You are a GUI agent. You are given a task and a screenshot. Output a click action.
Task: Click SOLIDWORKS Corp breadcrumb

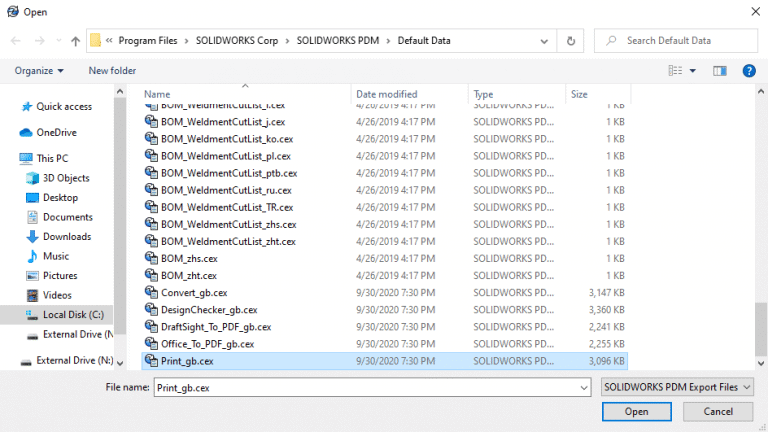point(237,41)
